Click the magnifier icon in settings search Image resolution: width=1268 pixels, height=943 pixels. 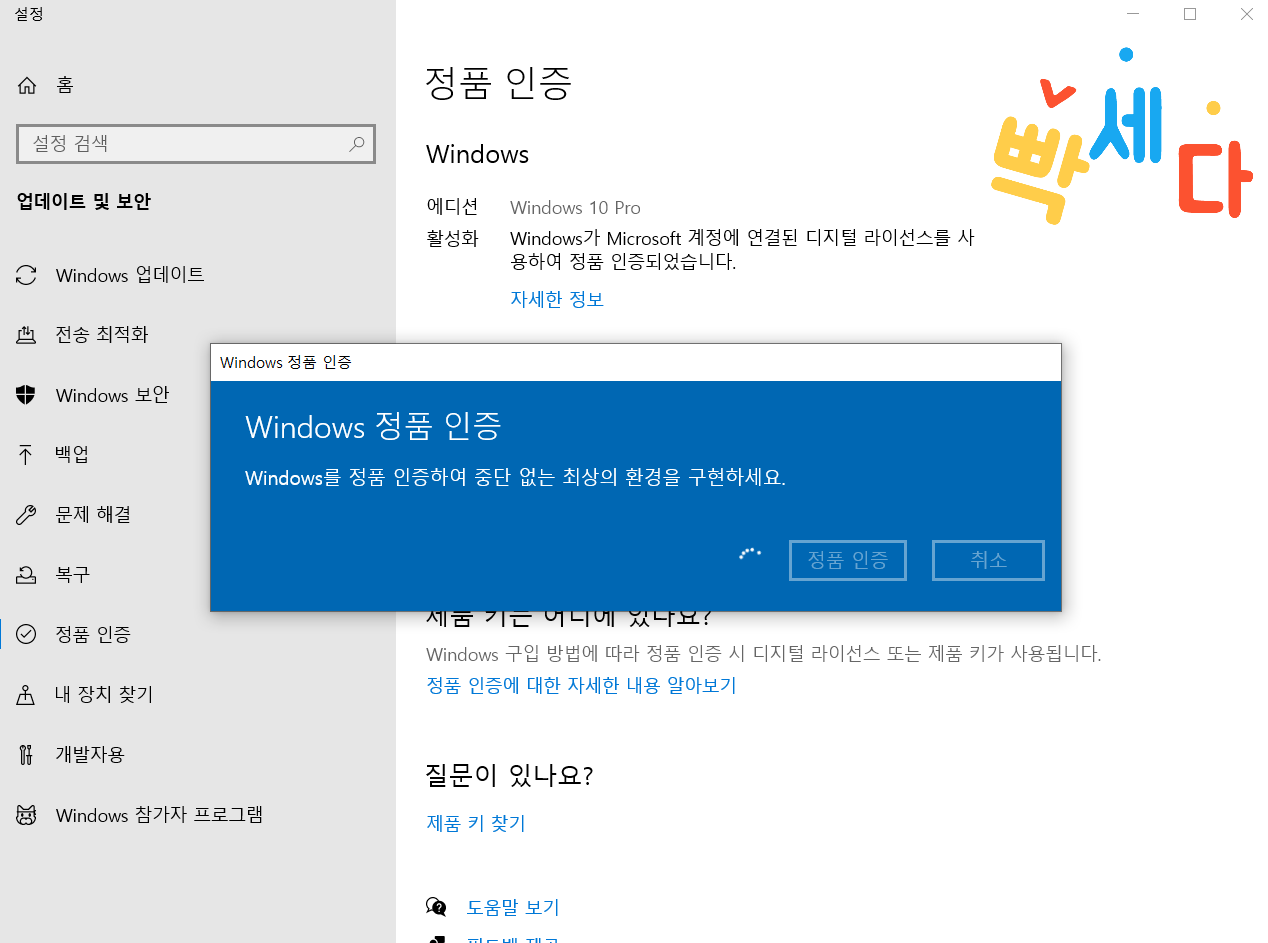[357, 144]
